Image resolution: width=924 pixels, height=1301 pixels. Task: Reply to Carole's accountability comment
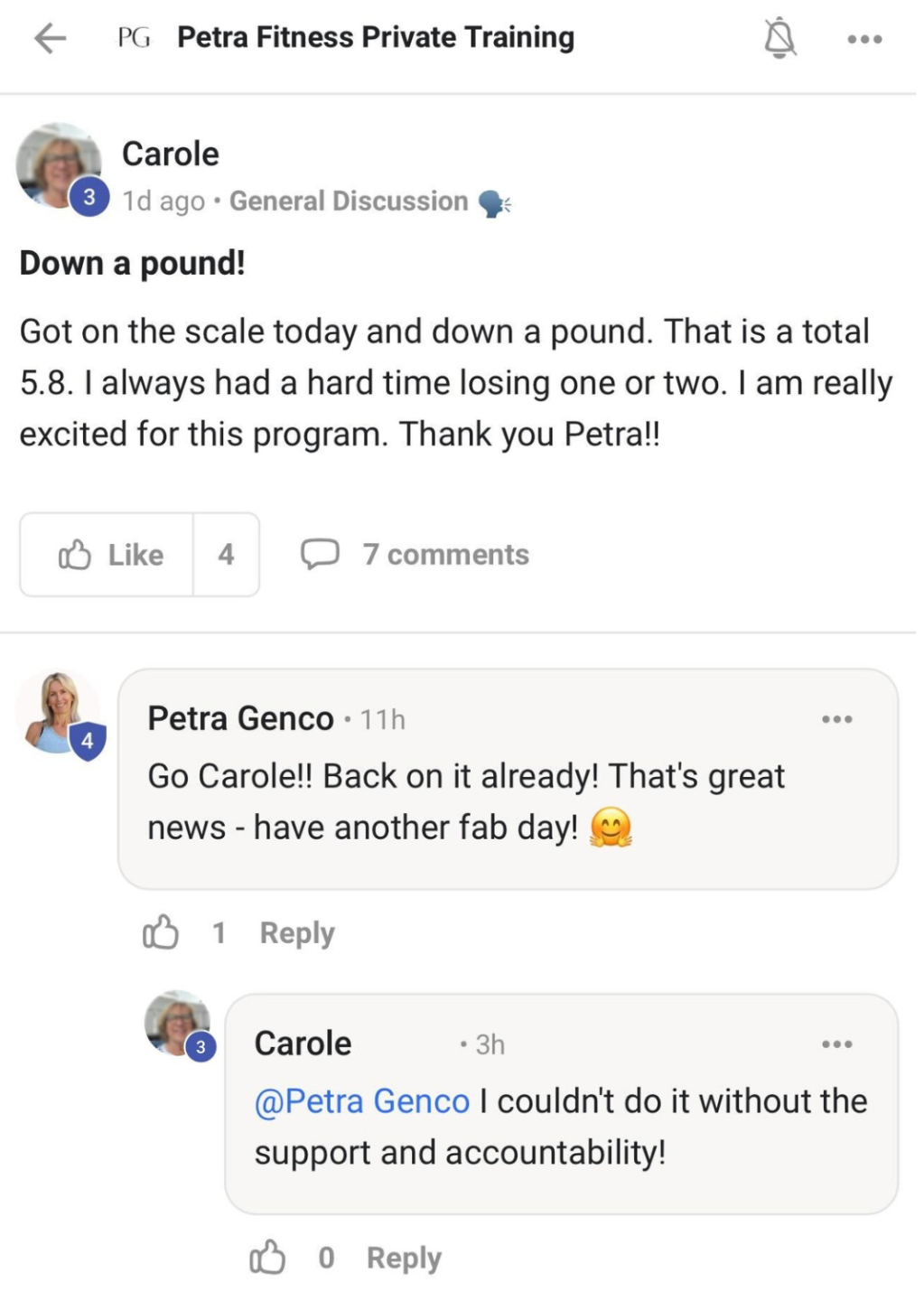point(403,1258)
